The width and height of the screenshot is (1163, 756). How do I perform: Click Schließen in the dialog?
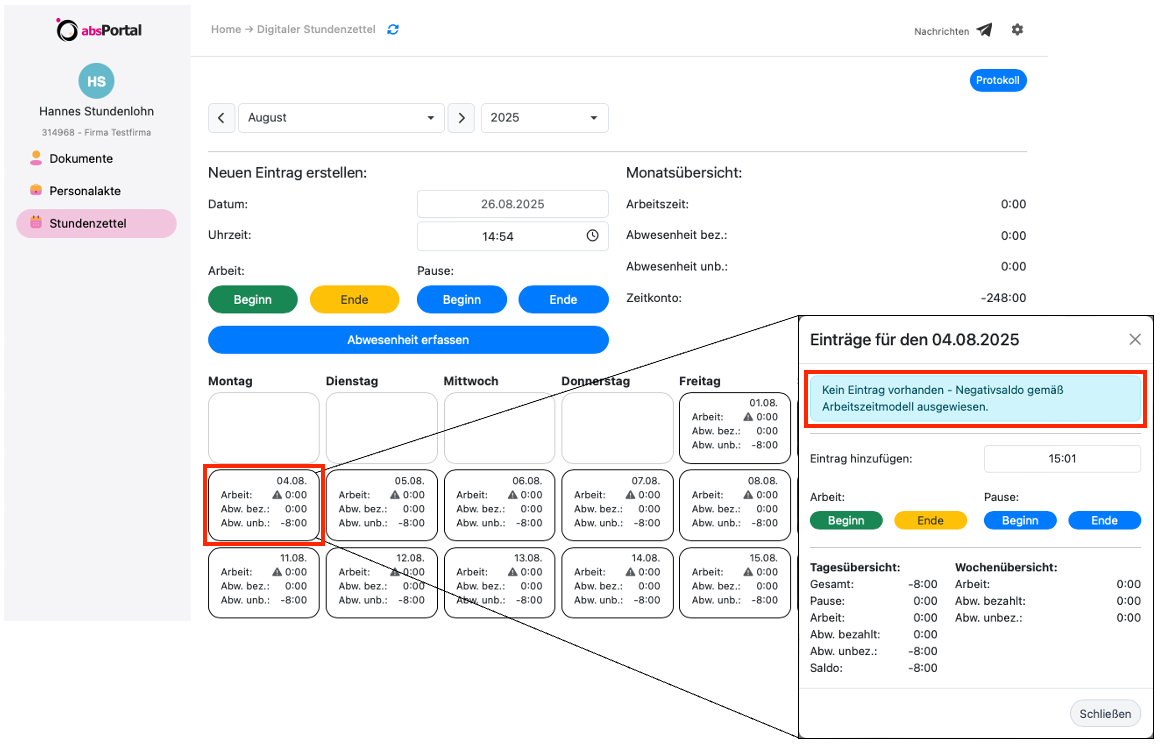tap(1105, 713)
